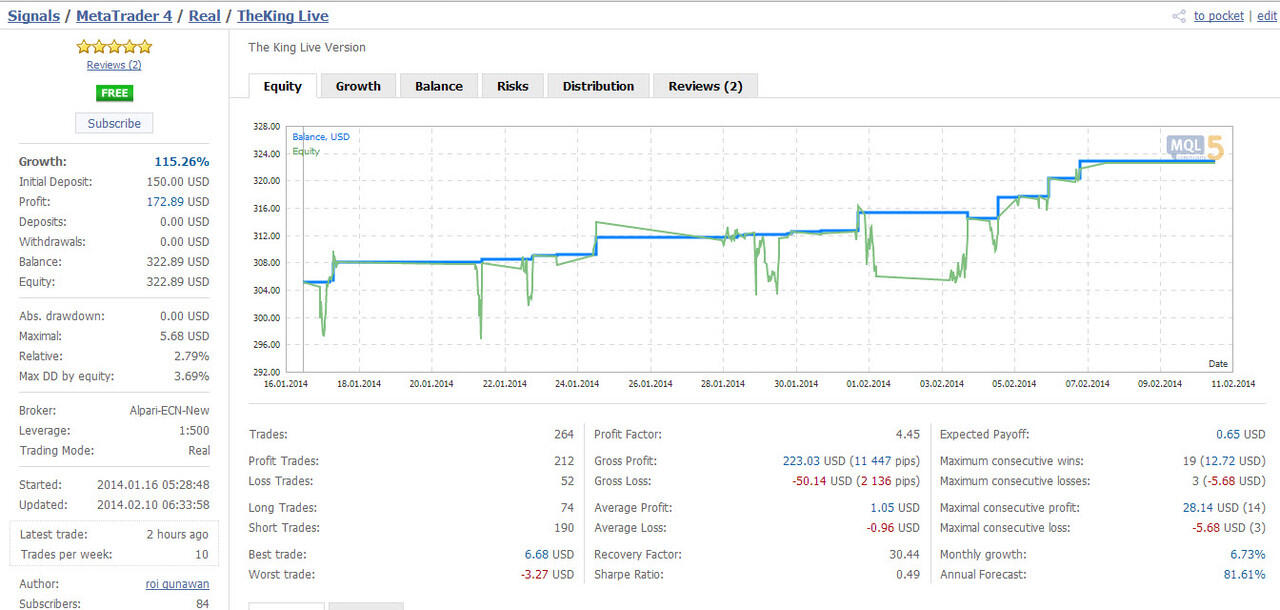Open the Equity chart tab

coord(282,86)
